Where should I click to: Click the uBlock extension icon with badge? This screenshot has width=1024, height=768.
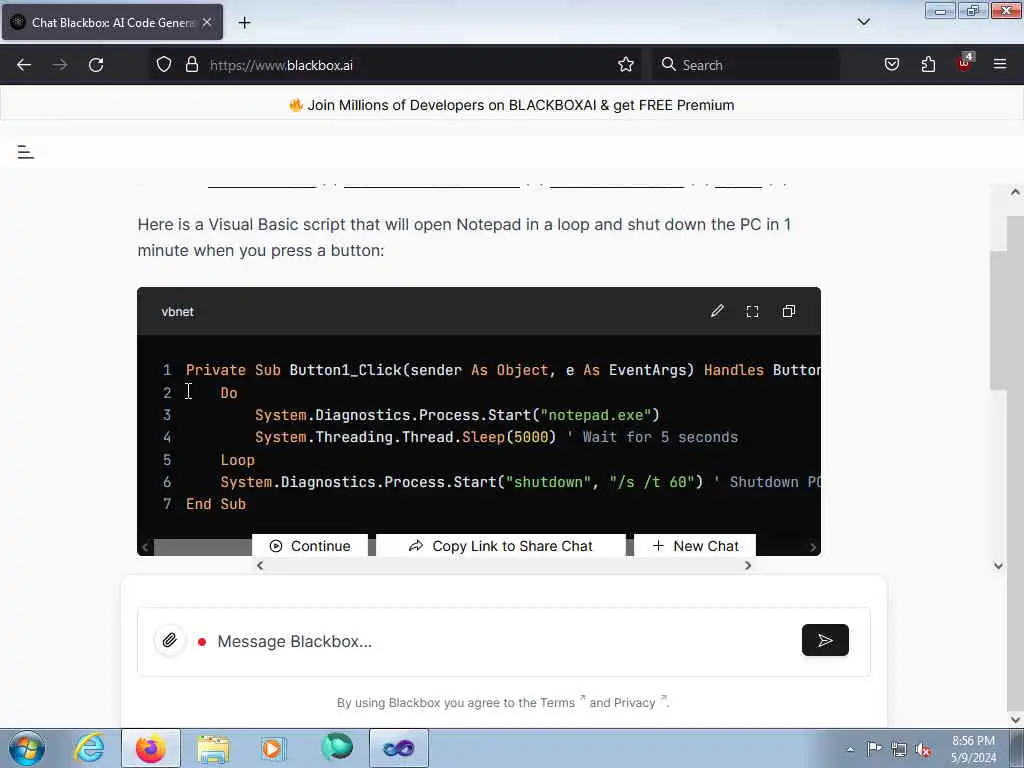coord(965,63)
